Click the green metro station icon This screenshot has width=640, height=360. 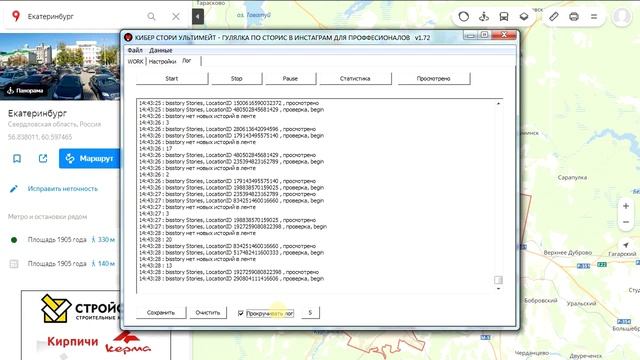click(x=14, y=240)
